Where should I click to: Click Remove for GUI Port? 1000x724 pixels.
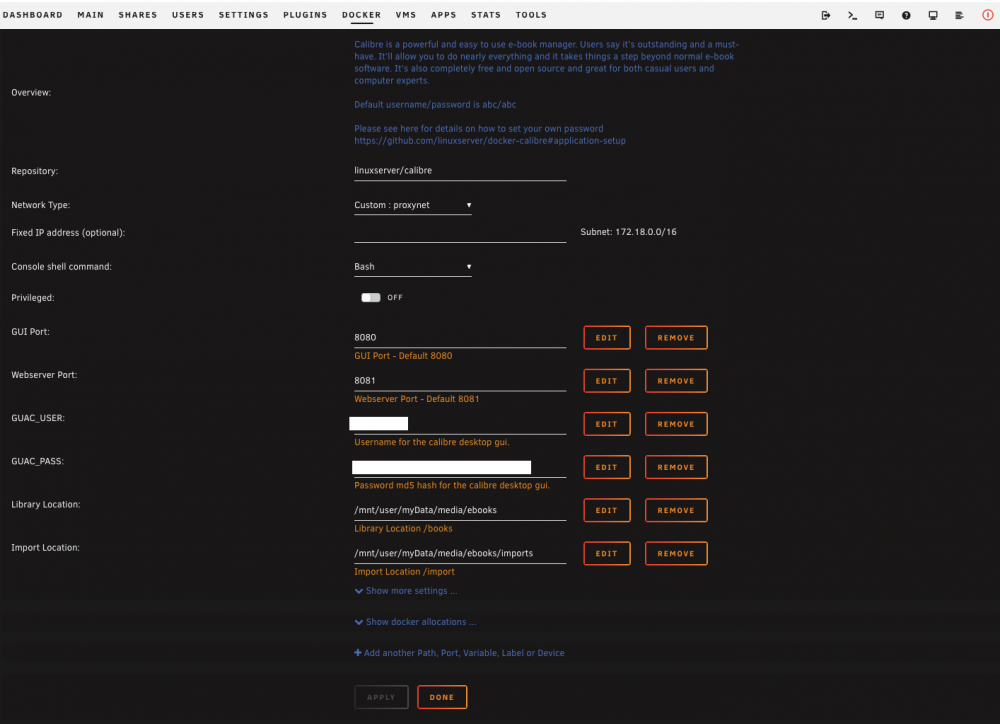click(x=676, y=337)
